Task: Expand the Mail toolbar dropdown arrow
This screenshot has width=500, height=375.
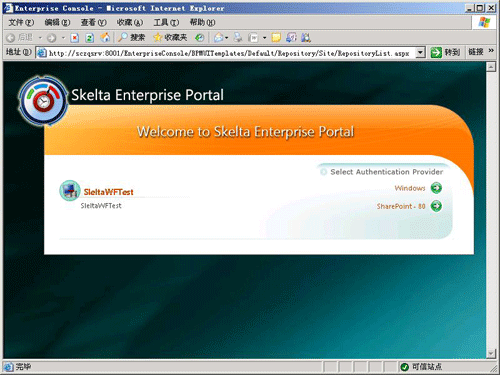Action: pos(227,38)
